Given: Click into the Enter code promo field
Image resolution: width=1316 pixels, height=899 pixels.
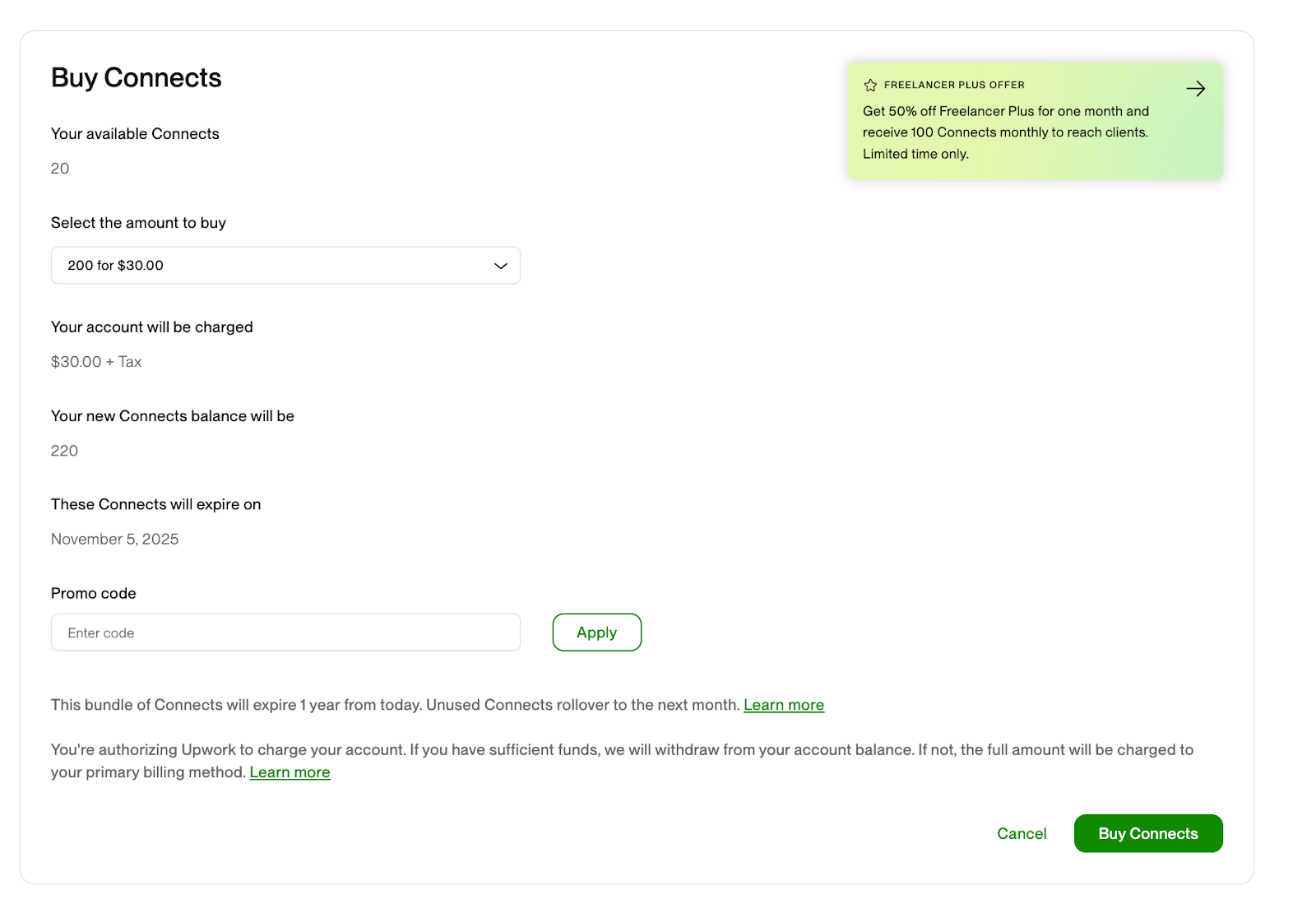Looking at the screenshot, I should point(285,632).
